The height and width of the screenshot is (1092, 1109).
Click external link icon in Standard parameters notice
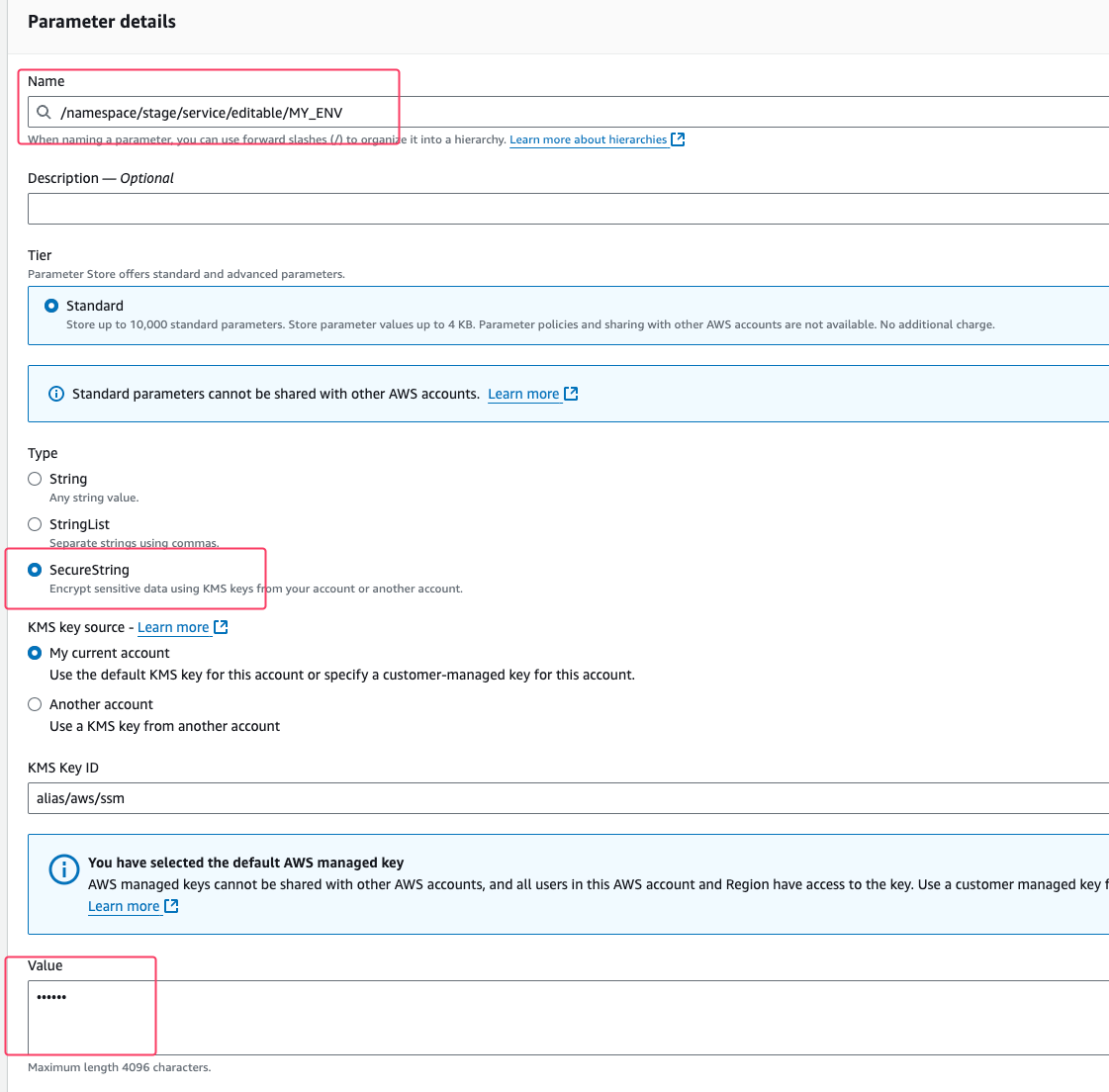pos(571,394)
